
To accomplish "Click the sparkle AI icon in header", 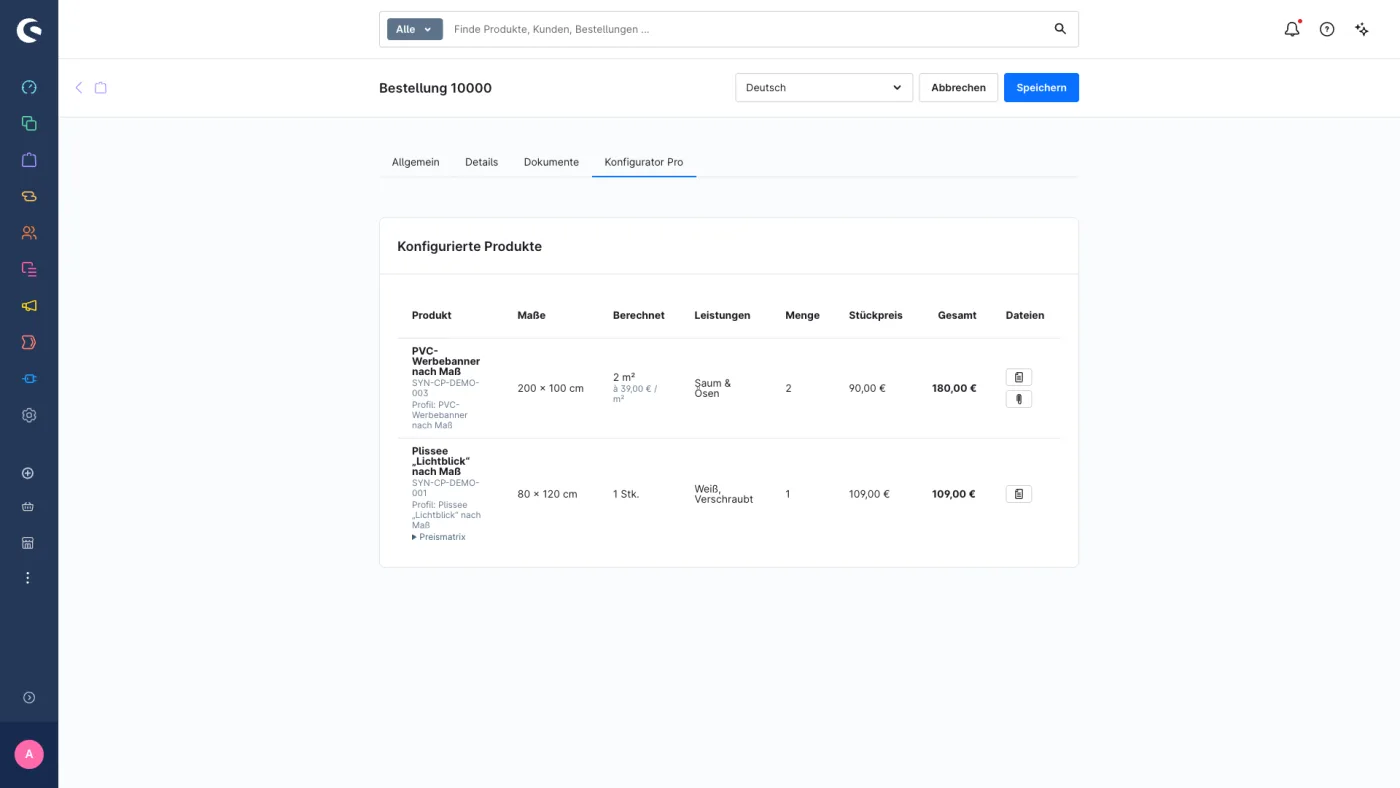I will [x=1362, y=29].
